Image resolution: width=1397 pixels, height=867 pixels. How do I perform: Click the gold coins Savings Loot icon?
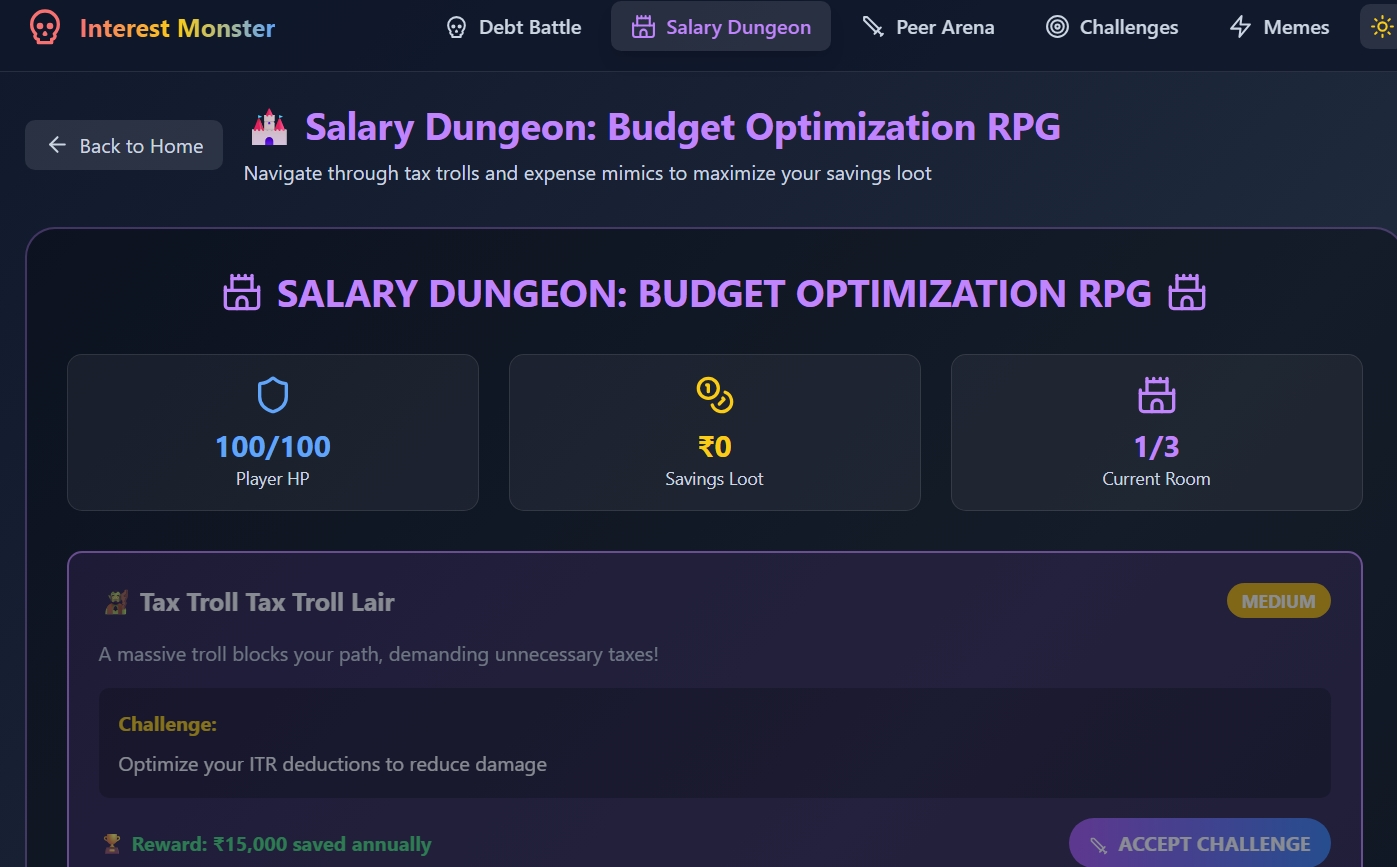point(715,395)
